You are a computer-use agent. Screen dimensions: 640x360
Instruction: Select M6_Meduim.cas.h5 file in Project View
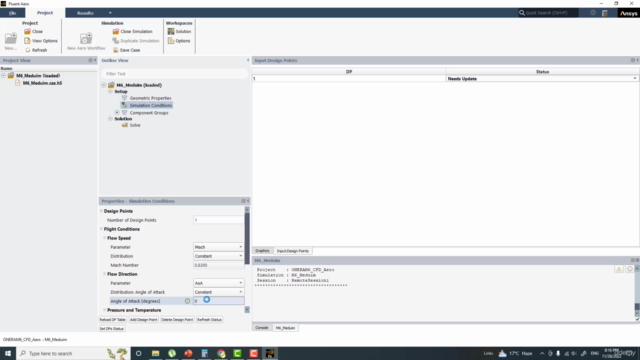42,83
